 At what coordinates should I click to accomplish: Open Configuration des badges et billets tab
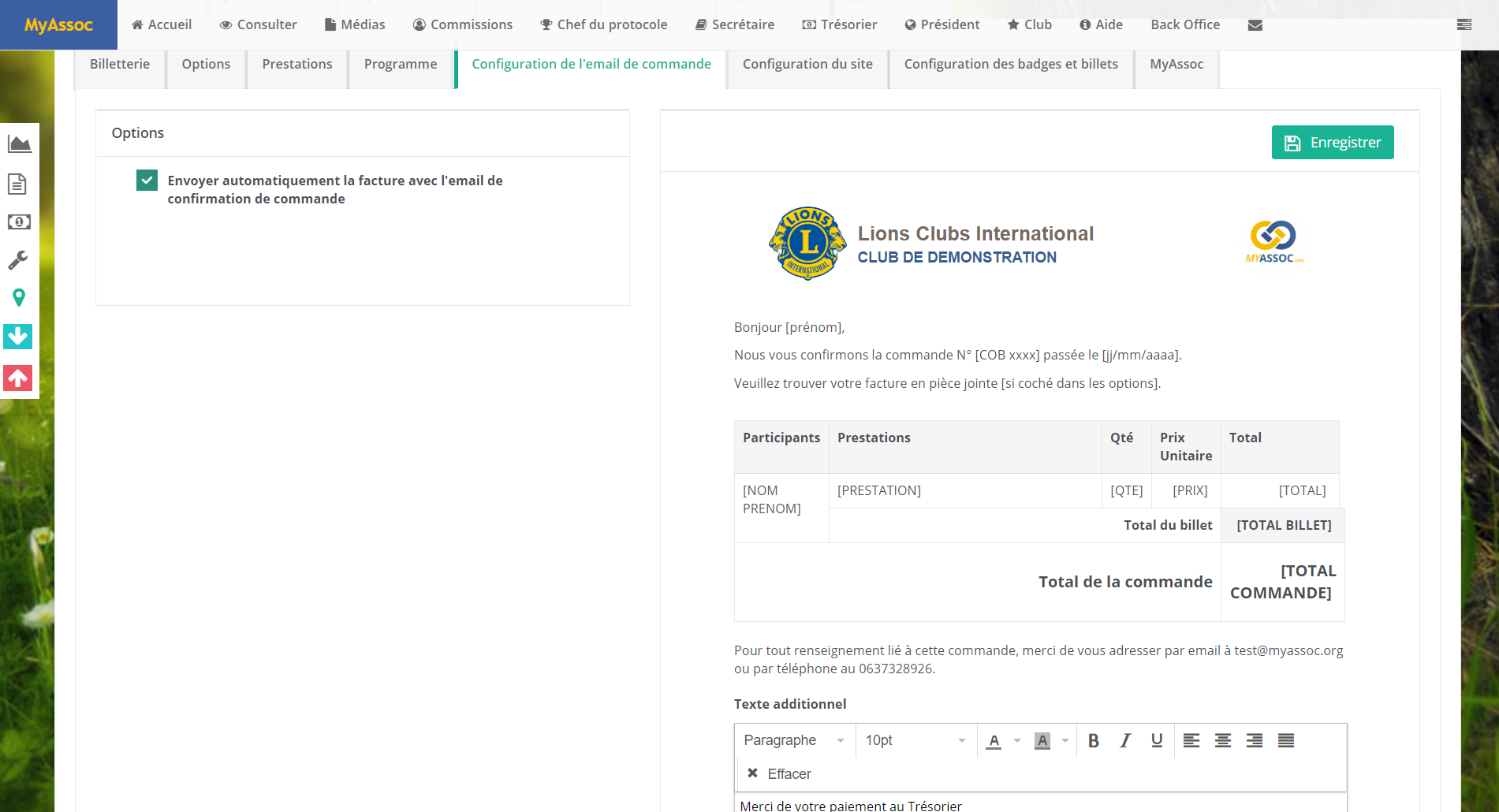(x=1011, y=65)
